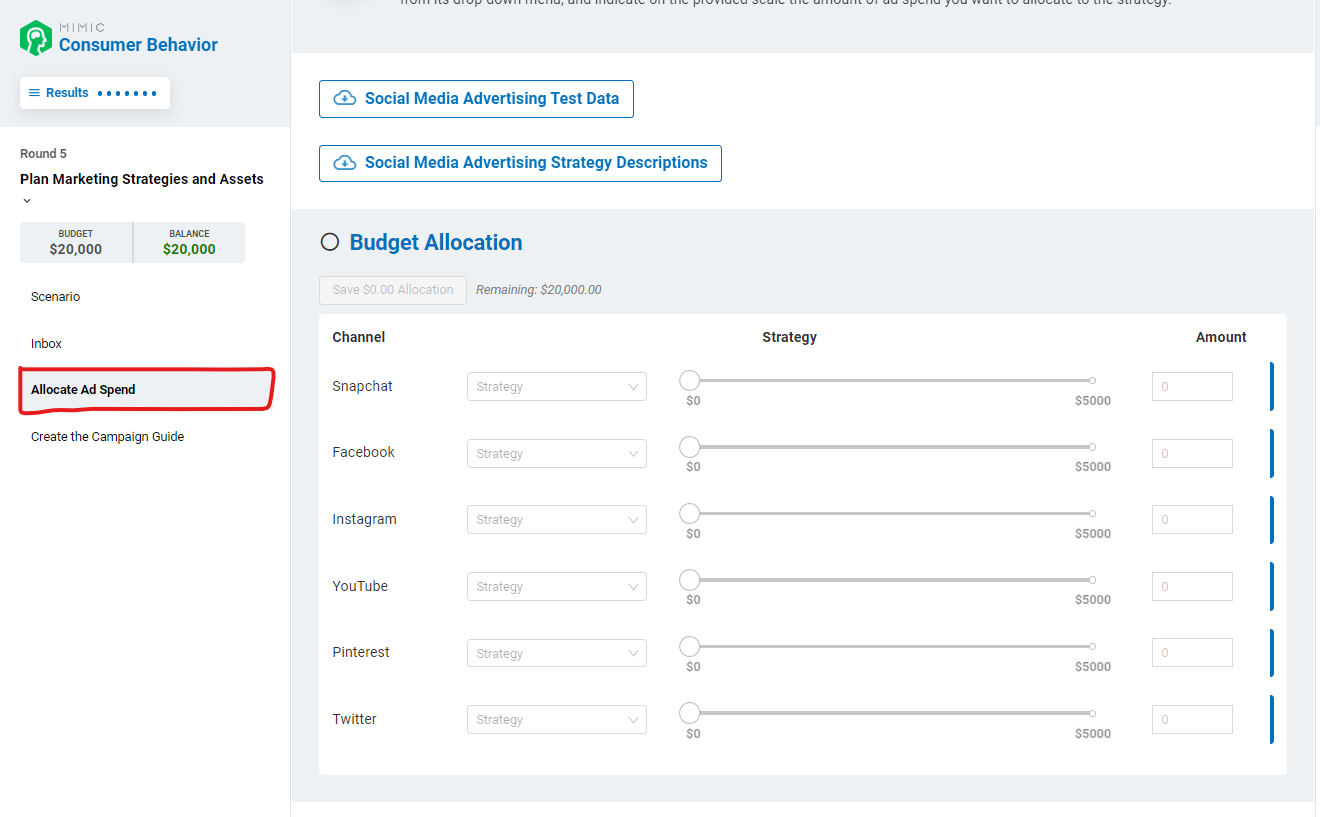Click the circle icon beside Budget Allocation
This screenshot has height=817, width=1320.
[x=330, y=242]
